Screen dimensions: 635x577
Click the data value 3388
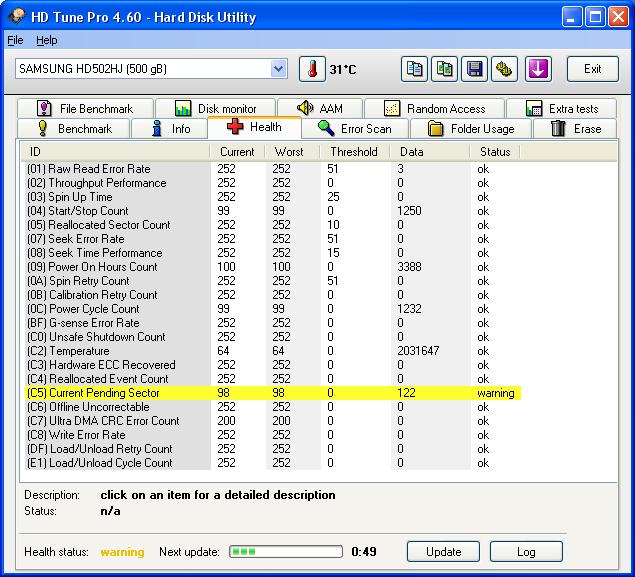point(409,267)
